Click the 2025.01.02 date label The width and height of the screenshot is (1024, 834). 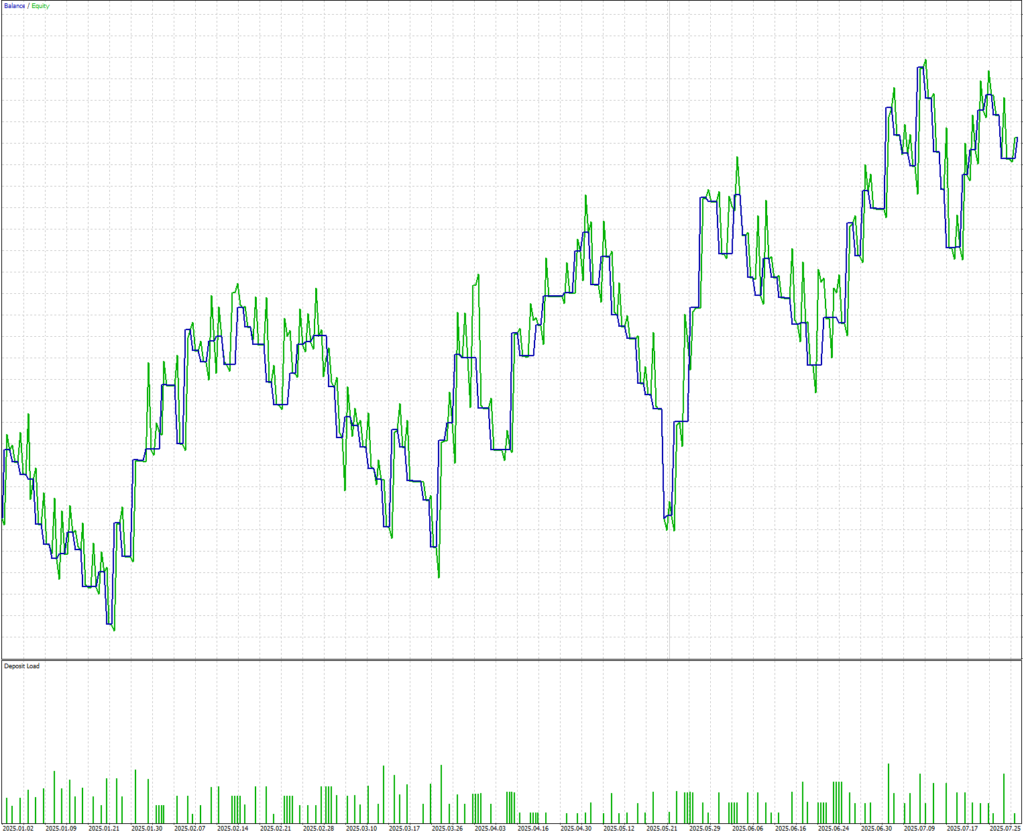point(18,828)
